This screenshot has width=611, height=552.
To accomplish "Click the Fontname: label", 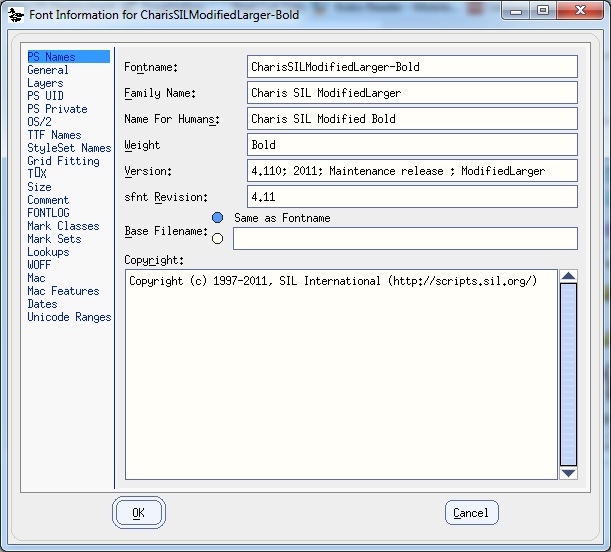I will coord(151,67).
